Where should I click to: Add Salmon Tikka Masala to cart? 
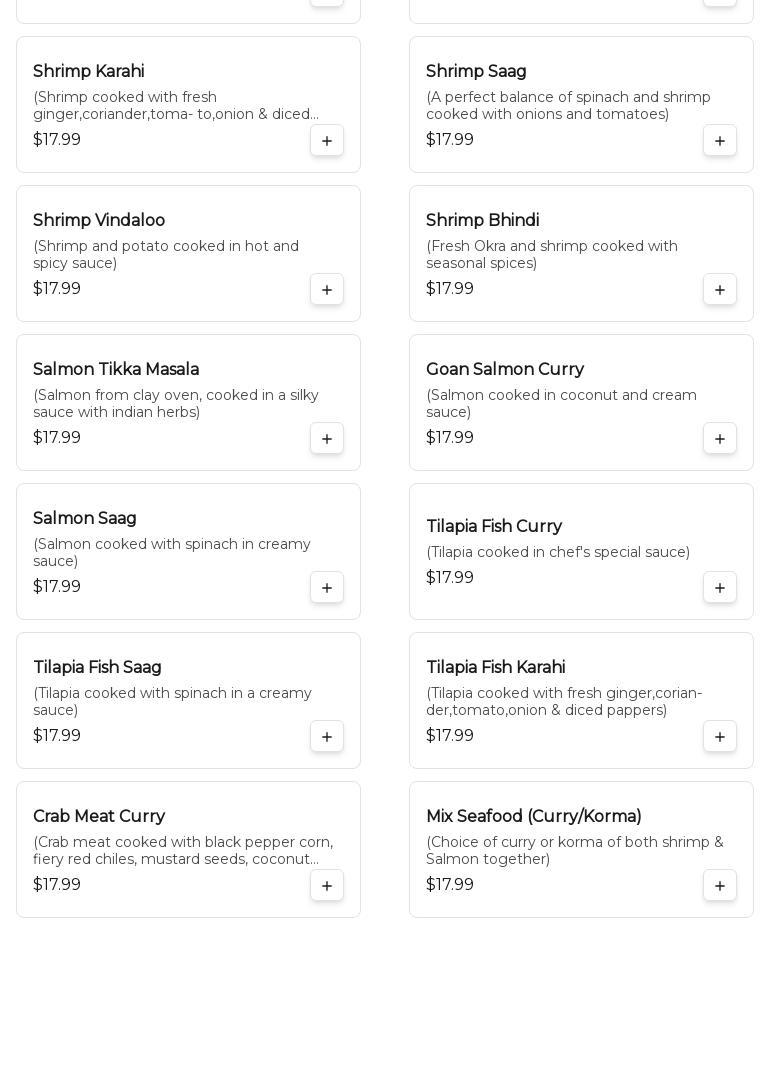pyautogui.click(x=327, y=439)
